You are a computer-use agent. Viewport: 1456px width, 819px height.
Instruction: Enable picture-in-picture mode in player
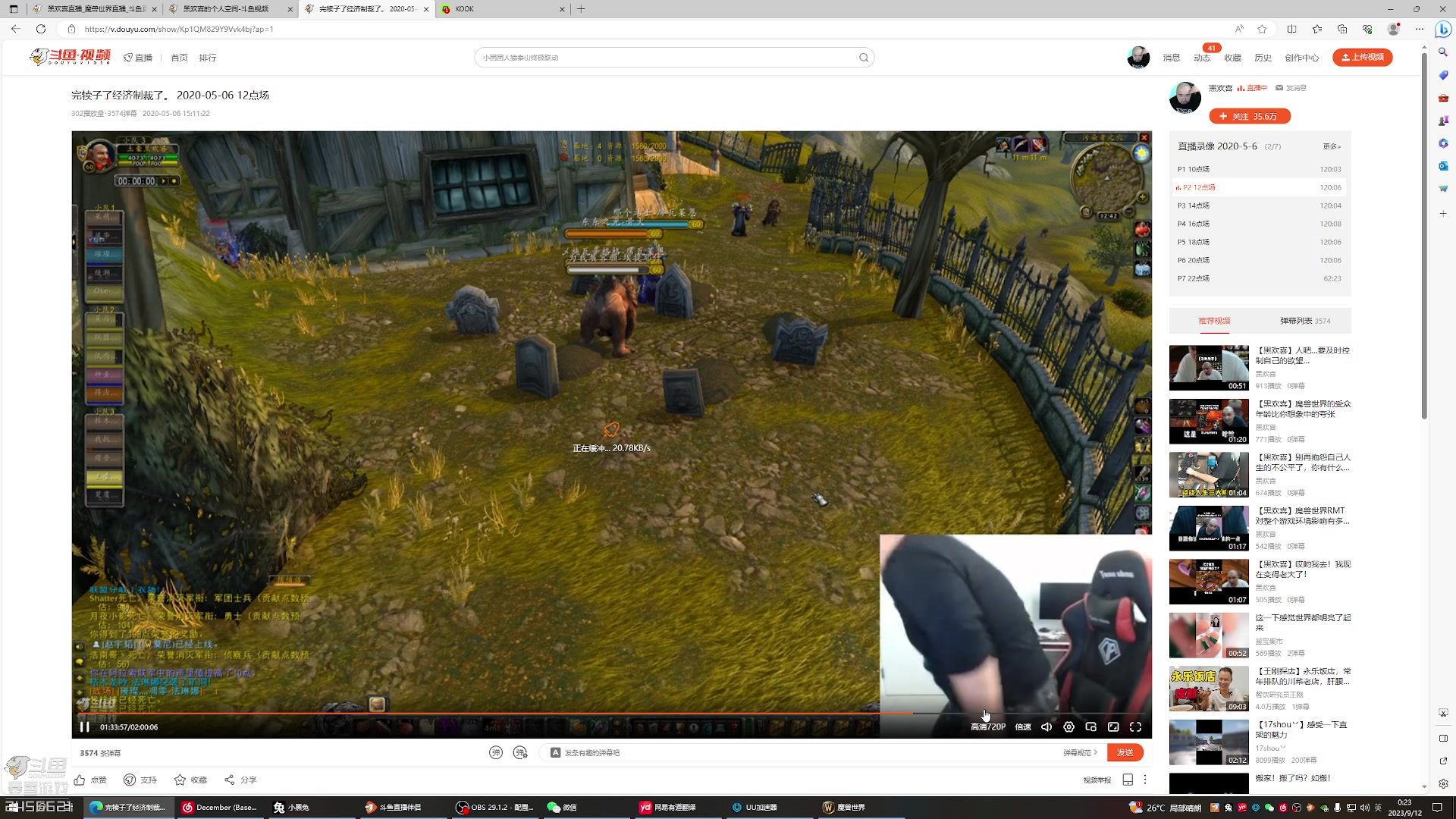click(x=1091, y=726)
